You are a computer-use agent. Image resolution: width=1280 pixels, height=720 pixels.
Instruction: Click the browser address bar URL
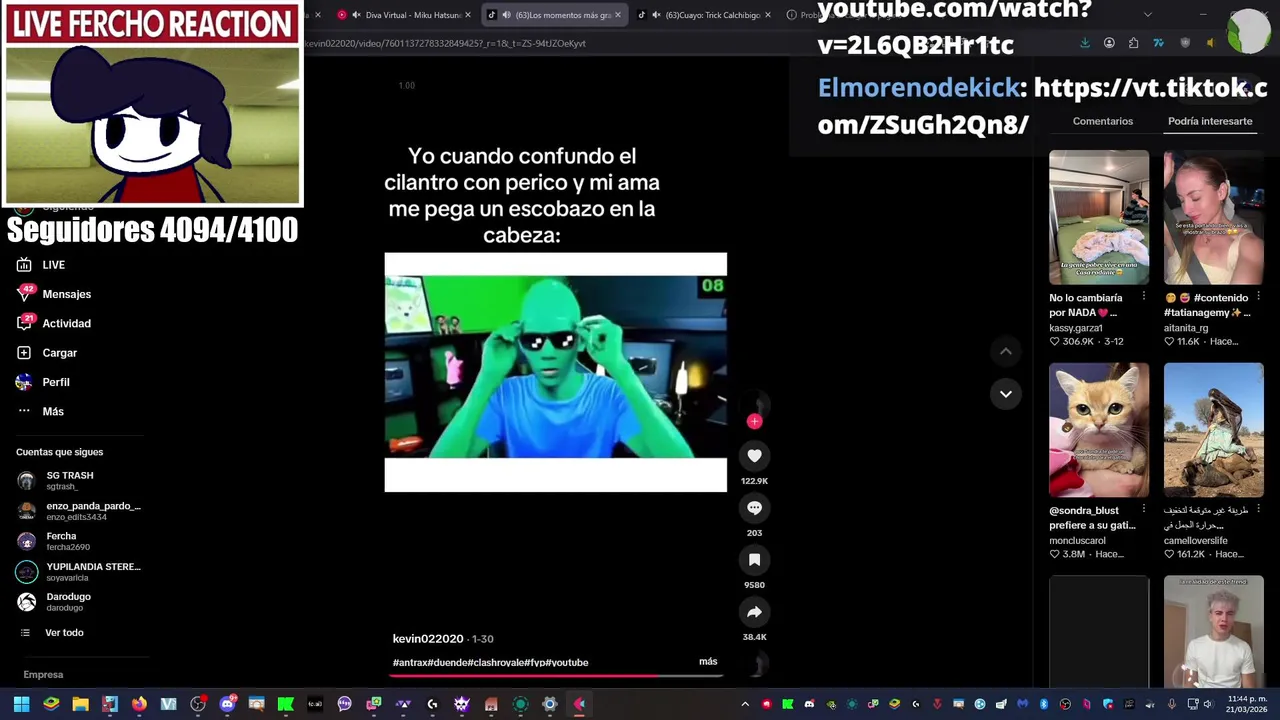445,43
